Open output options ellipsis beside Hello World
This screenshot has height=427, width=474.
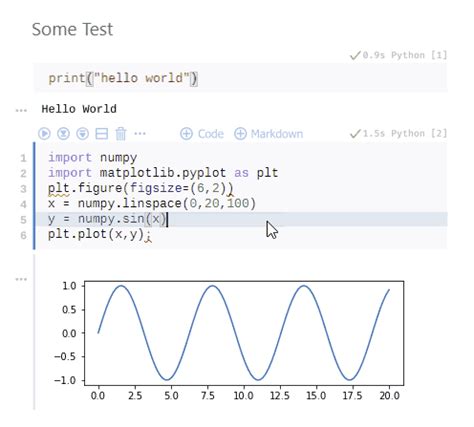click(x=21, y=110)
